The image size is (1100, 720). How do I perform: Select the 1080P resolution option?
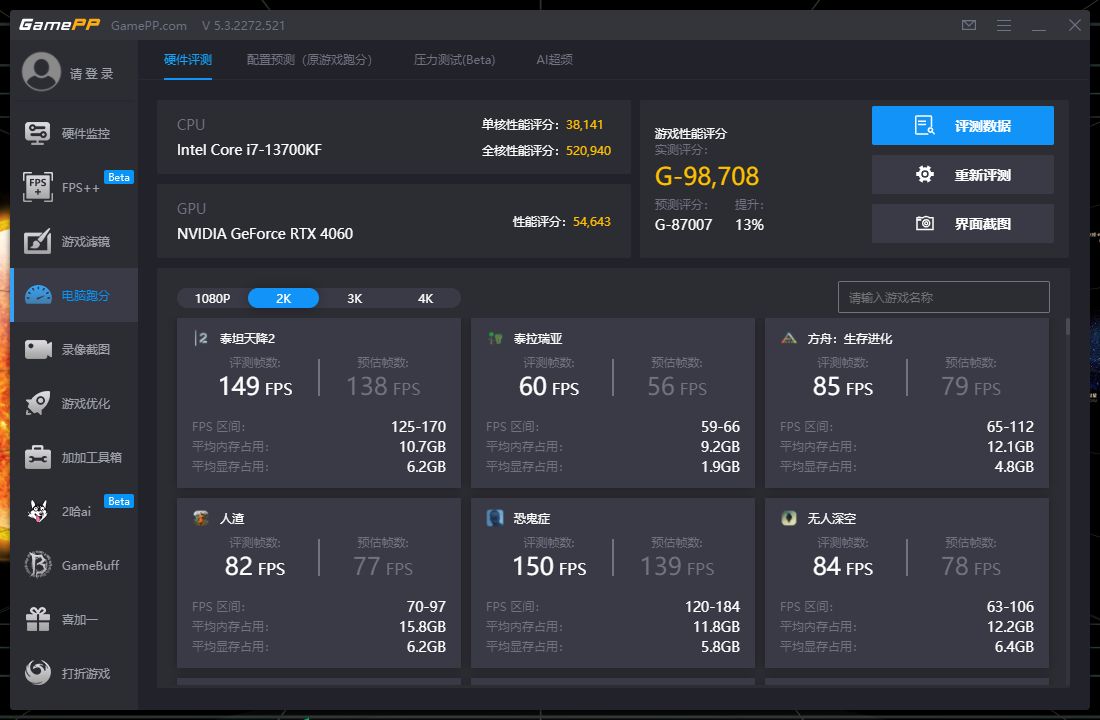click(x=213, y=298)
